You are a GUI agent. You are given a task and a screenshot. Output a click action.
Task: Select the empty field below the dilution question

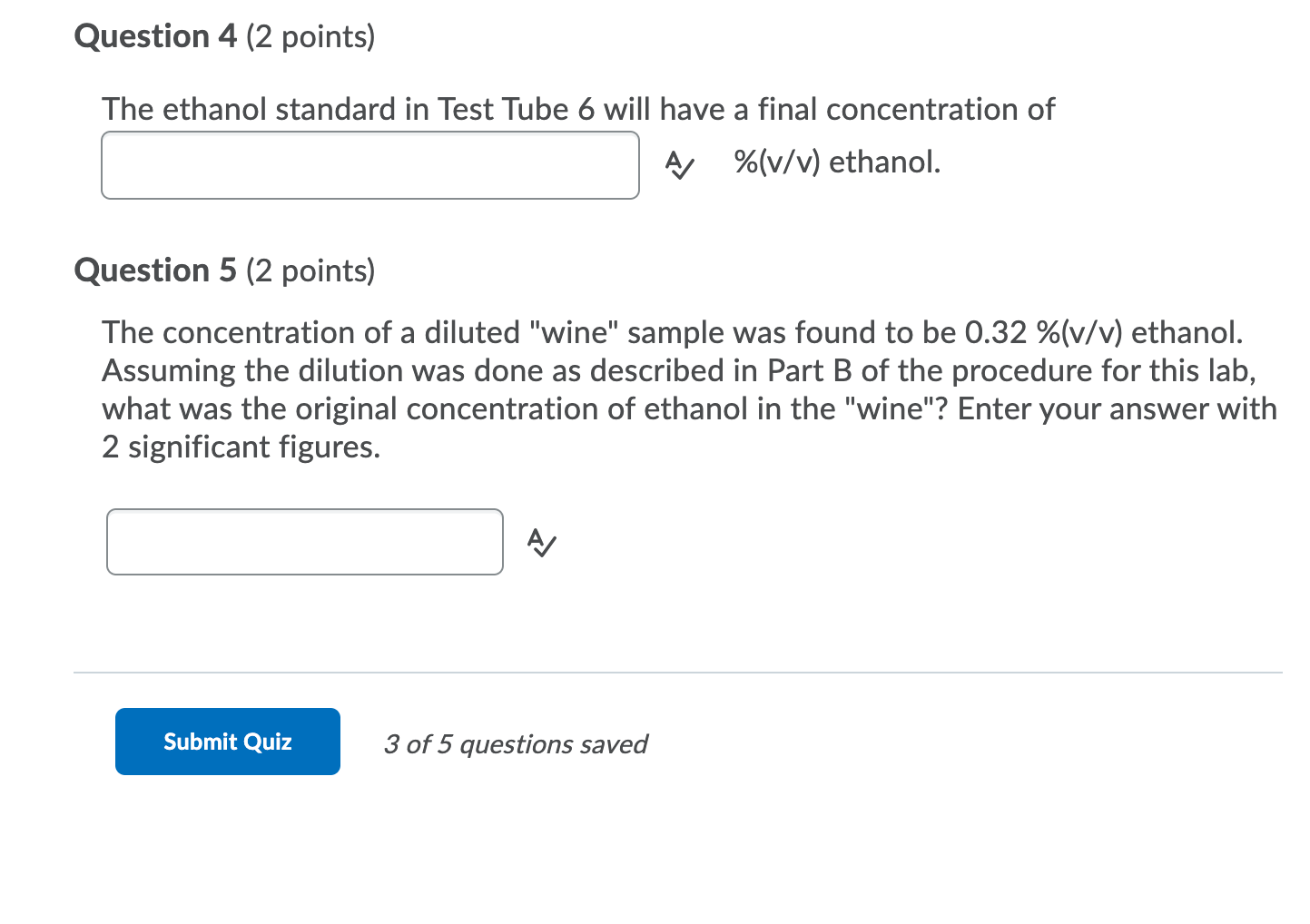(304, 542)
